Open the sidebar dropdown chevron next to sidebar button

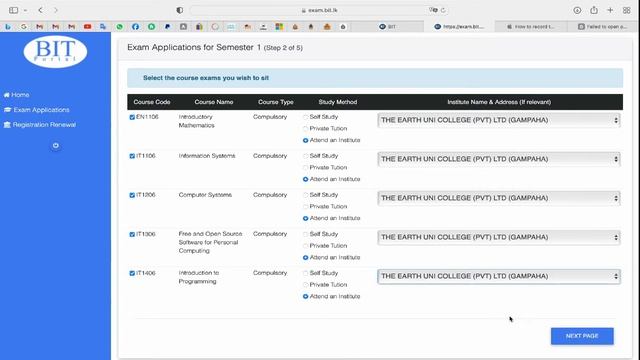tap(25, 10)
